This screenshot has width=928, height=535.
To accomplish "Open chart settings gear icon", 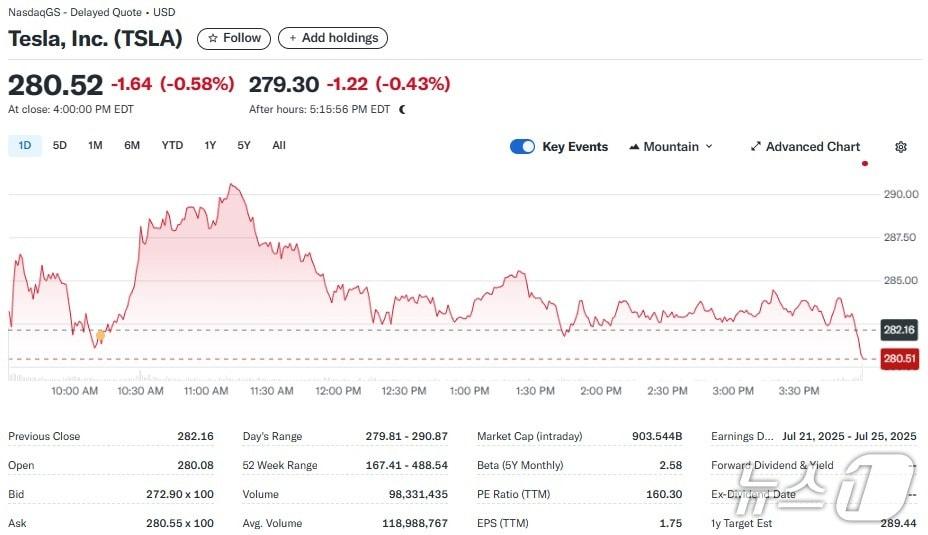I will pyautogui.click(x=900, y=147).
